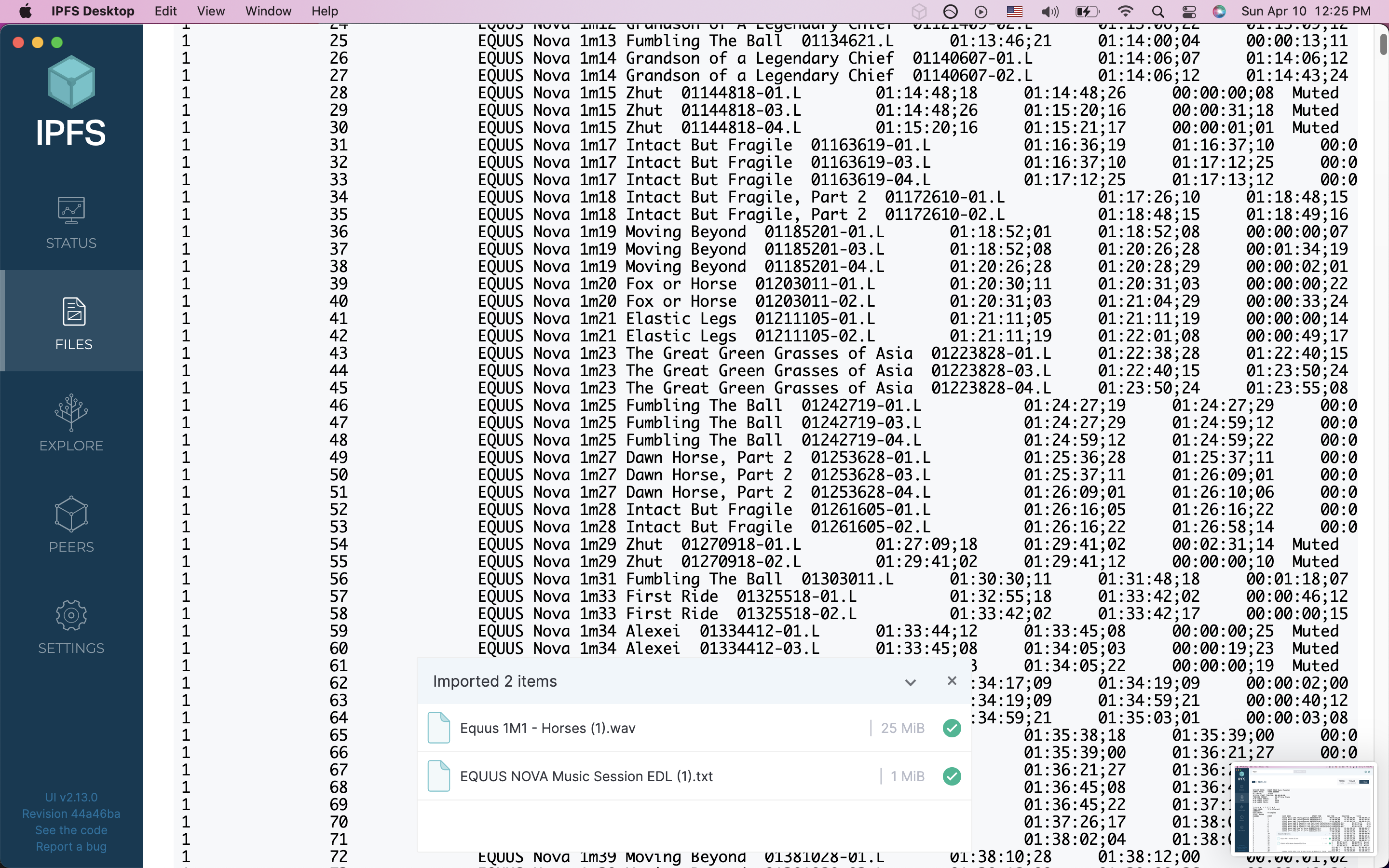1389x868 pixels.
Task: Collapse the Imported 2 items panel
Action: click(x=910, y=682)
